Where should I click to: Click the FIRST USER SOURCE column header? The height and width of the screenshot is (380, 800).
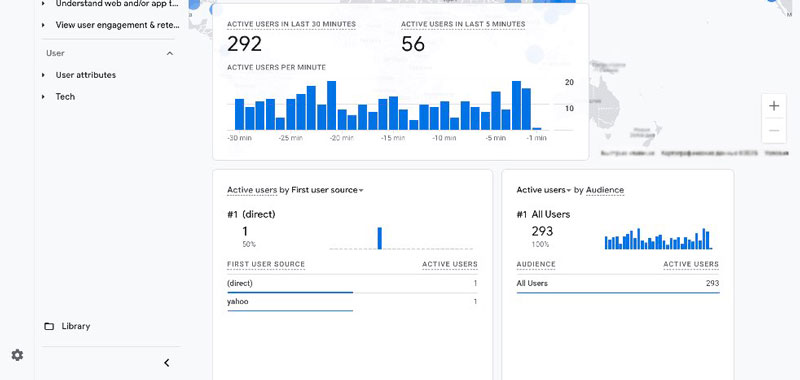(x=266, y=264)
